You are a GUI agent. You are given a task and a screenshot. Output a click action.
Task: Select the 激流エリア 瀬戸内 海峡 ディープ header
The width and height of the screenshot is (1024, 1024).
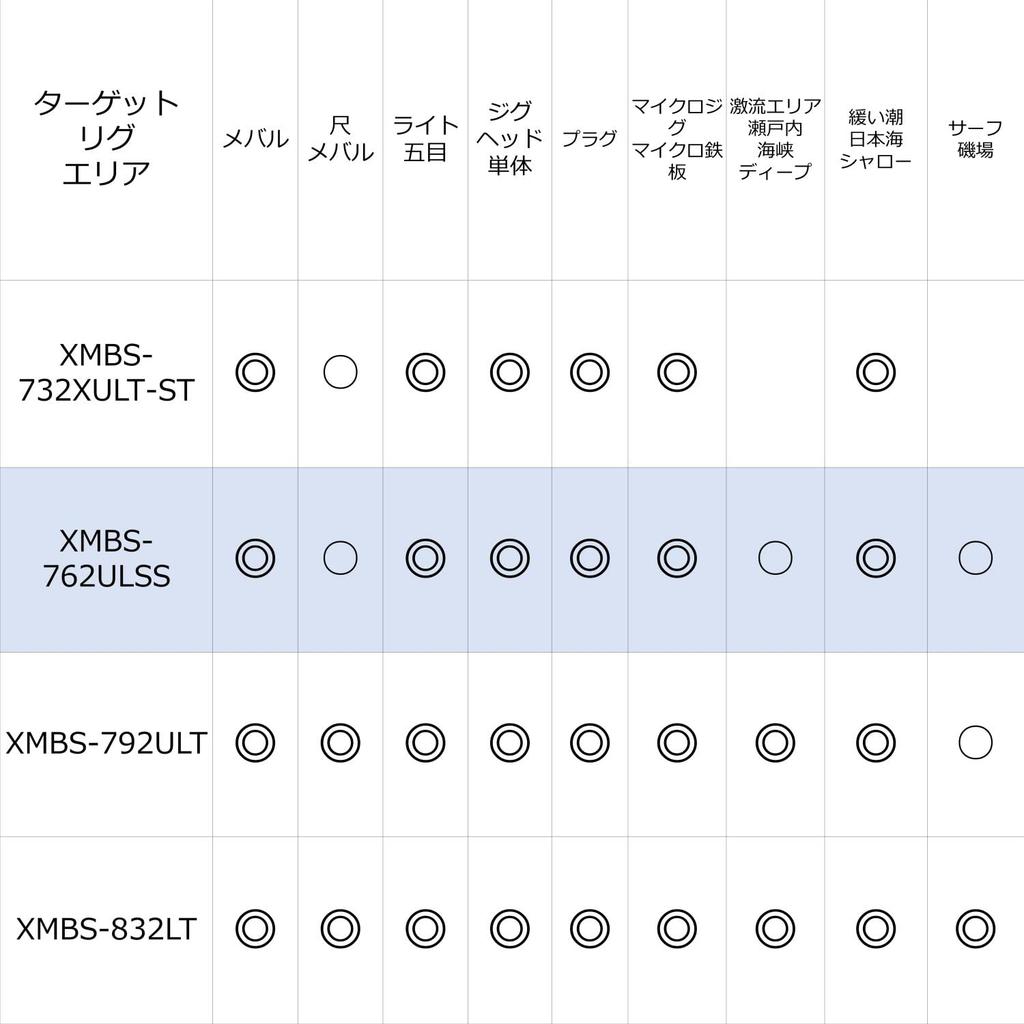(x=775, y=139)
